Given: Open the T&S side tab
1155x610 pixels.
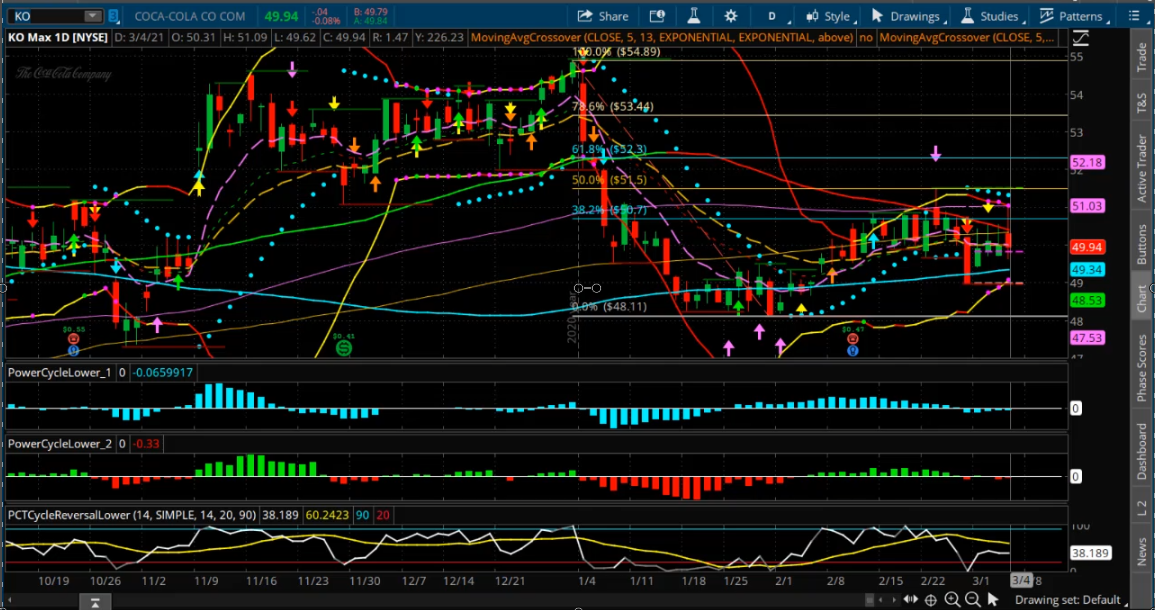Looking at the screenshot, I should 1141,102.
